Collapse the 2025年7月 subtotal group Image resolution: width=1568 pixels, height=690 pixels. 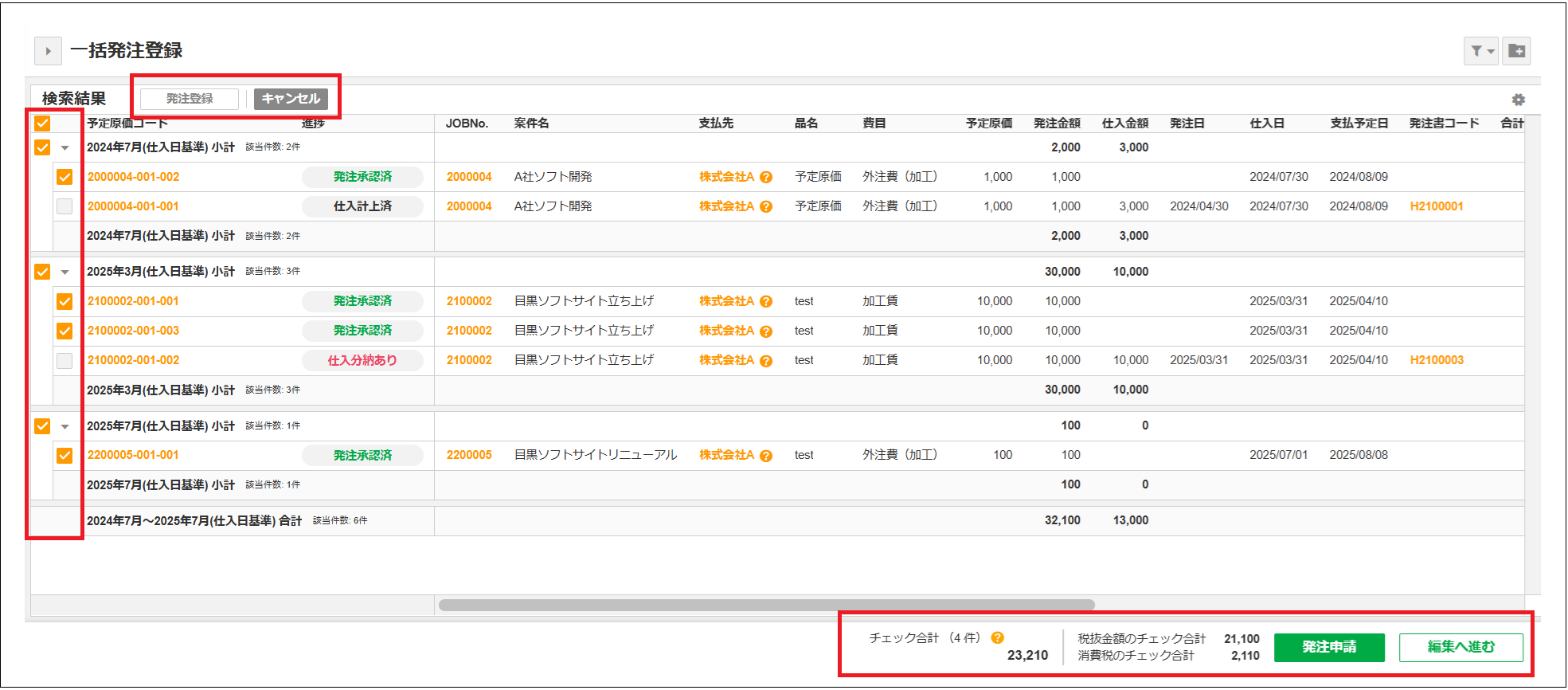65,427
